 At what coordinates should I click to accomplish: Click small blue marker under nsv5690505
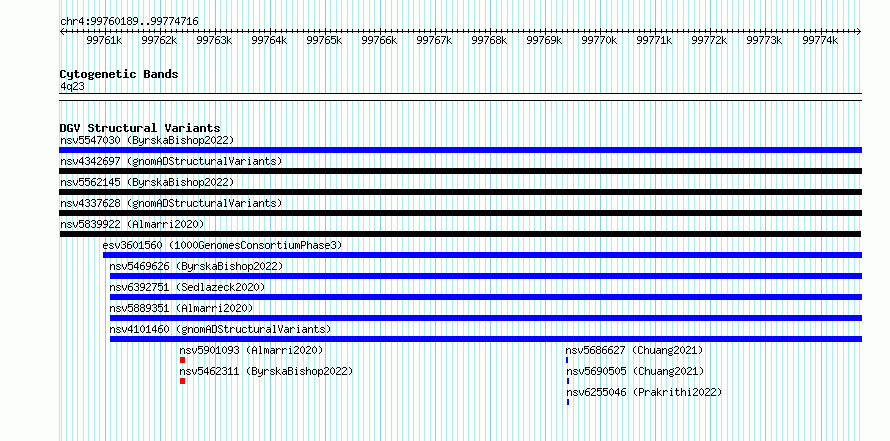[x=568, y=381]
